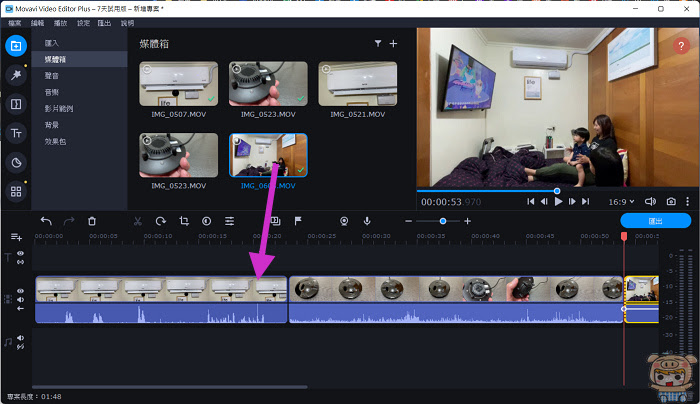This screenshot has width=700, height=404.
Task: Toggle title track visibility eye
Action: (x=21, y=253)
